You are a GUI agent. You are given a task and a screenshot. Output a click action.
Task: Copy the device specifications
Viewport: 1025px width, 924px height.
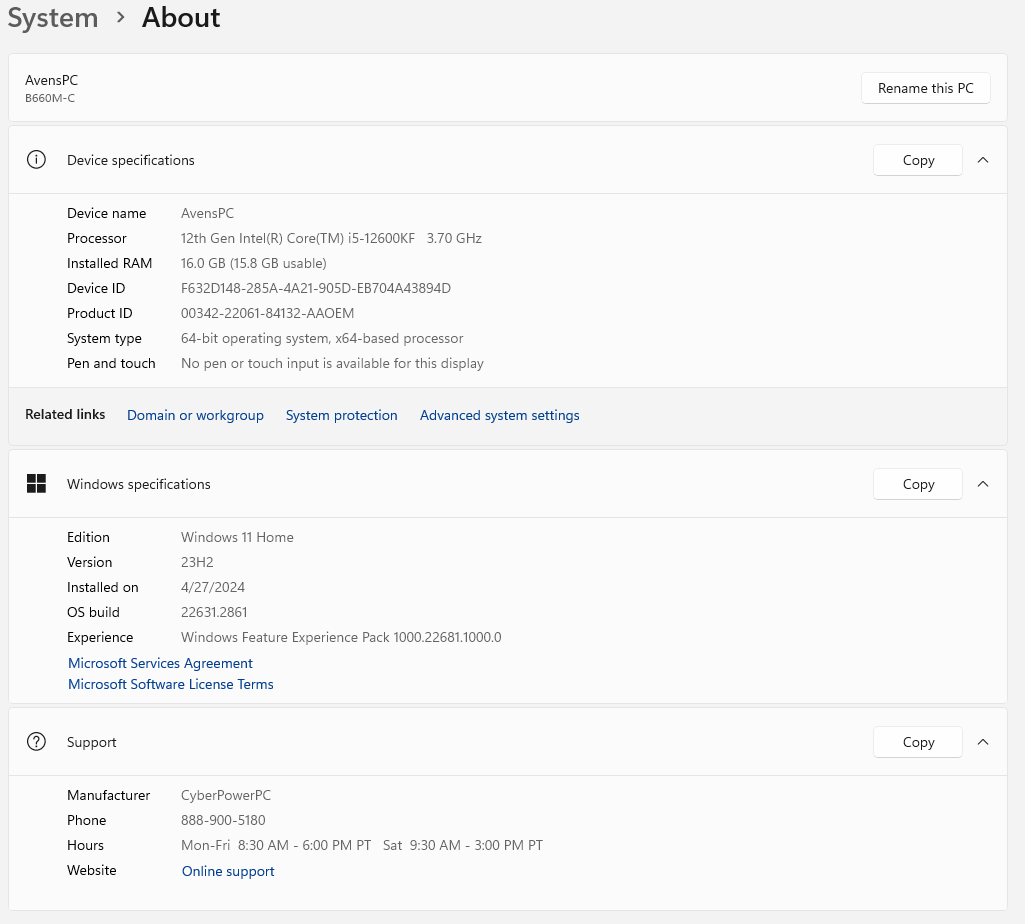click(x=917, y=160)
